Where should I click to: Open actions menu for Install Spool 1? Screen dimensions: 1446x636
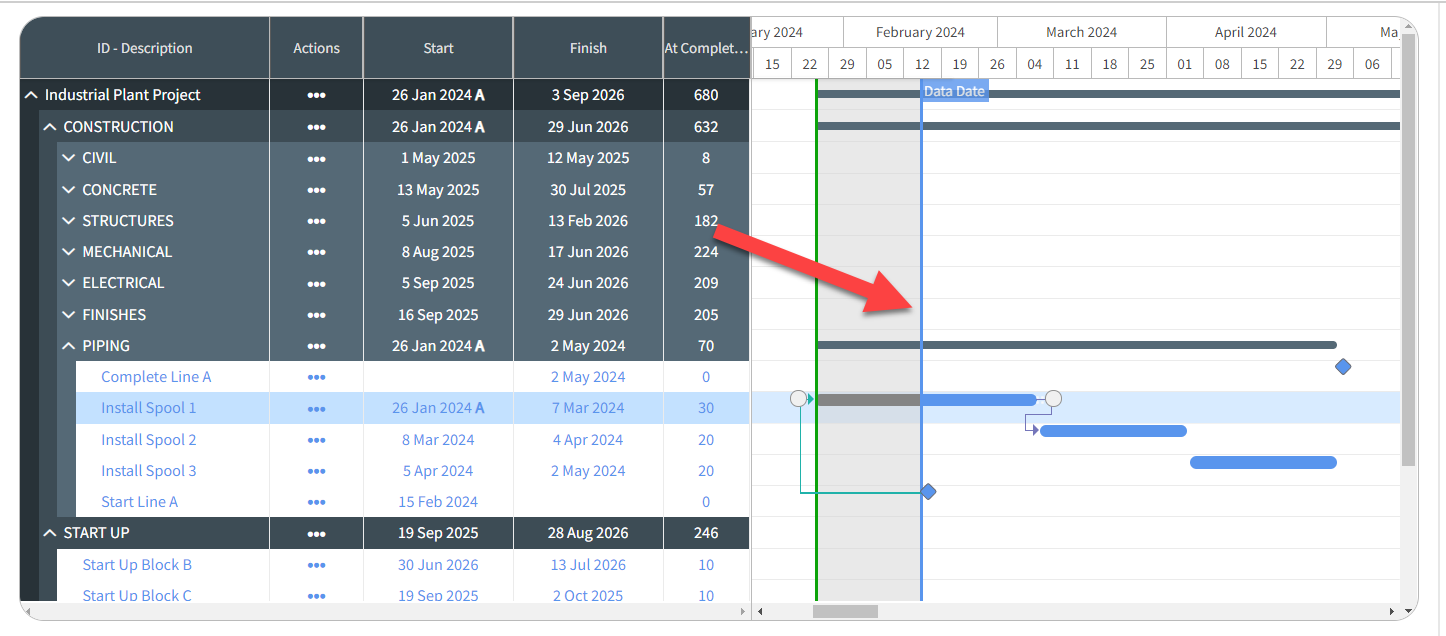pos(316,408)
